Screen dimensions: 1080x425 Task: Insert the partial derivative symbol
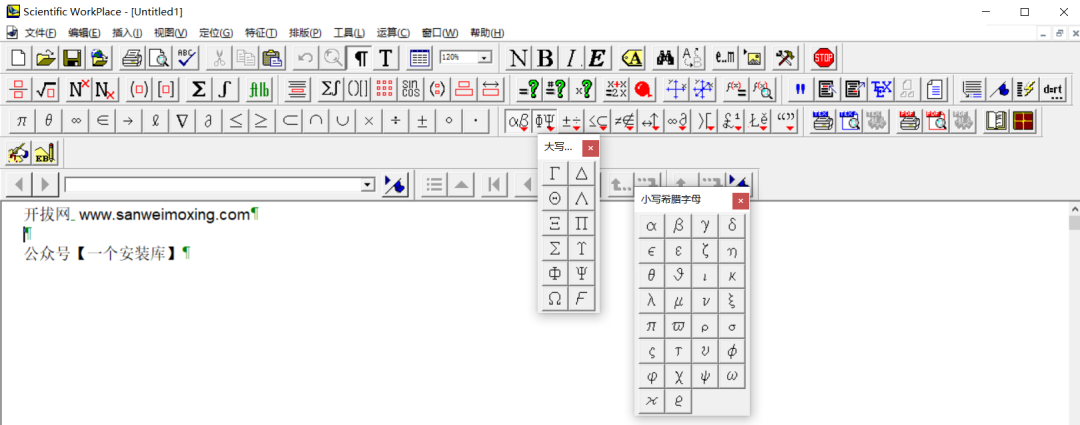click(x=209, y=121)
